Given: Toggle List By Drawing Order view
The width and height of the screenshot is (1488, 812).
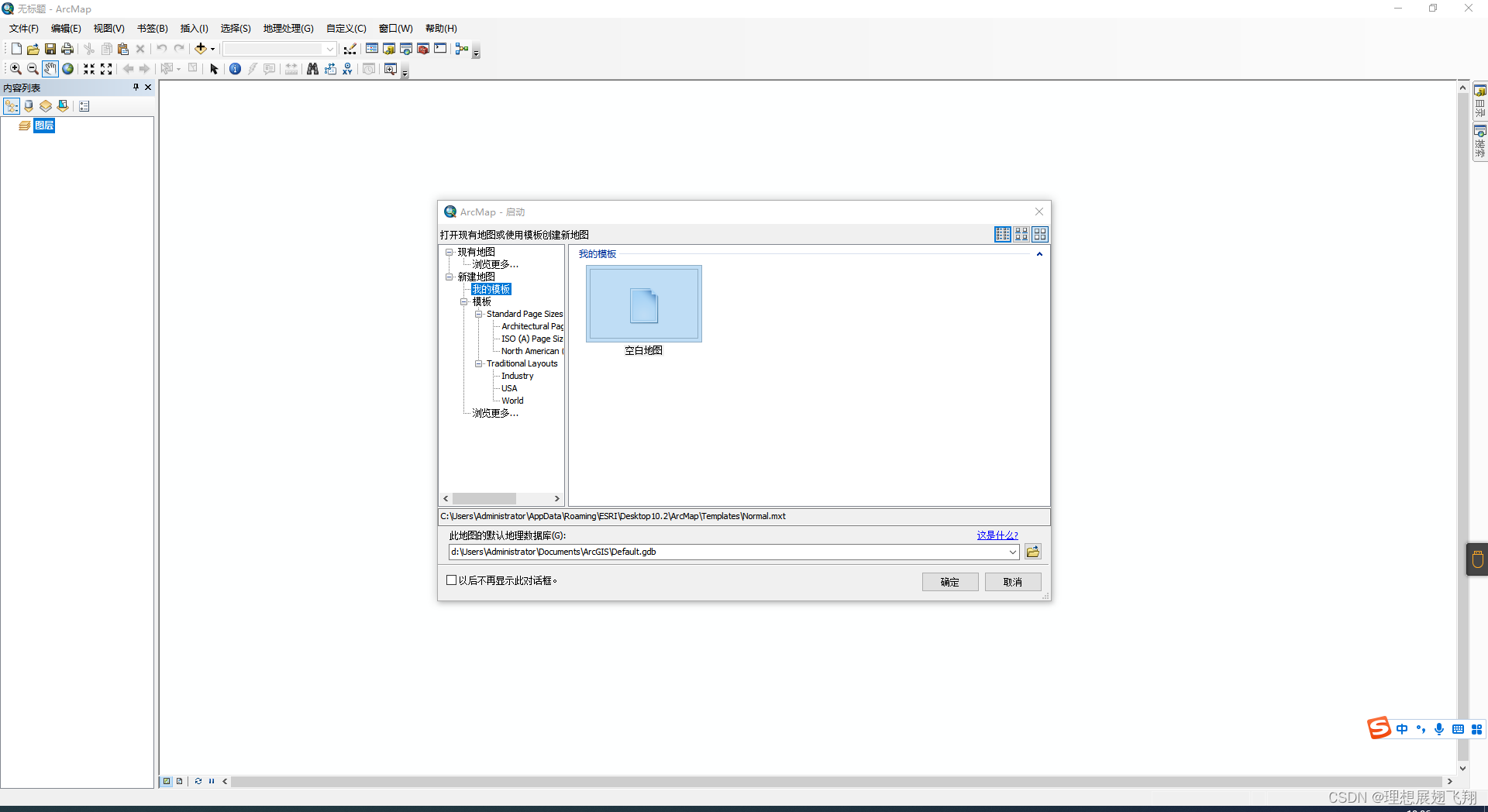Looking at the screenshot, I should 12,106.
